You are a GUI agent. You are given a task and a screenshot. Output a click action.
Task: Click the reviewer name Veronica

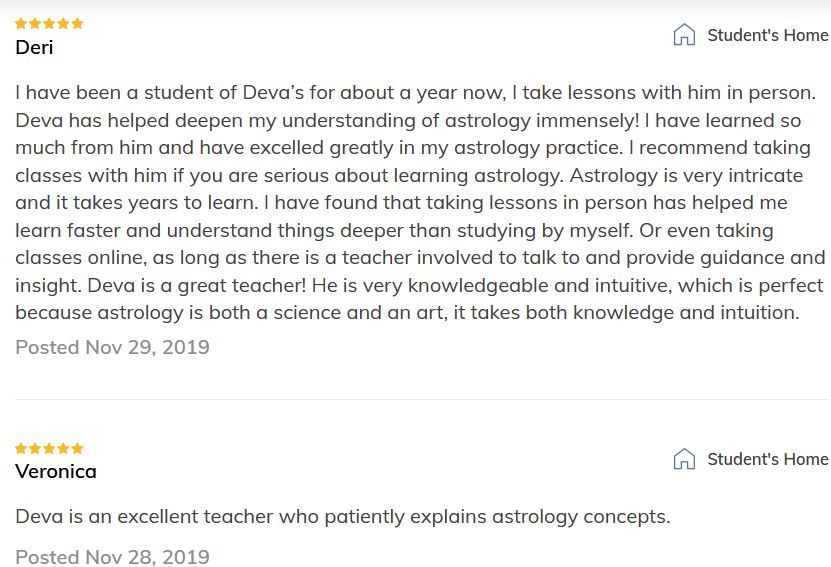coord(56,471)
